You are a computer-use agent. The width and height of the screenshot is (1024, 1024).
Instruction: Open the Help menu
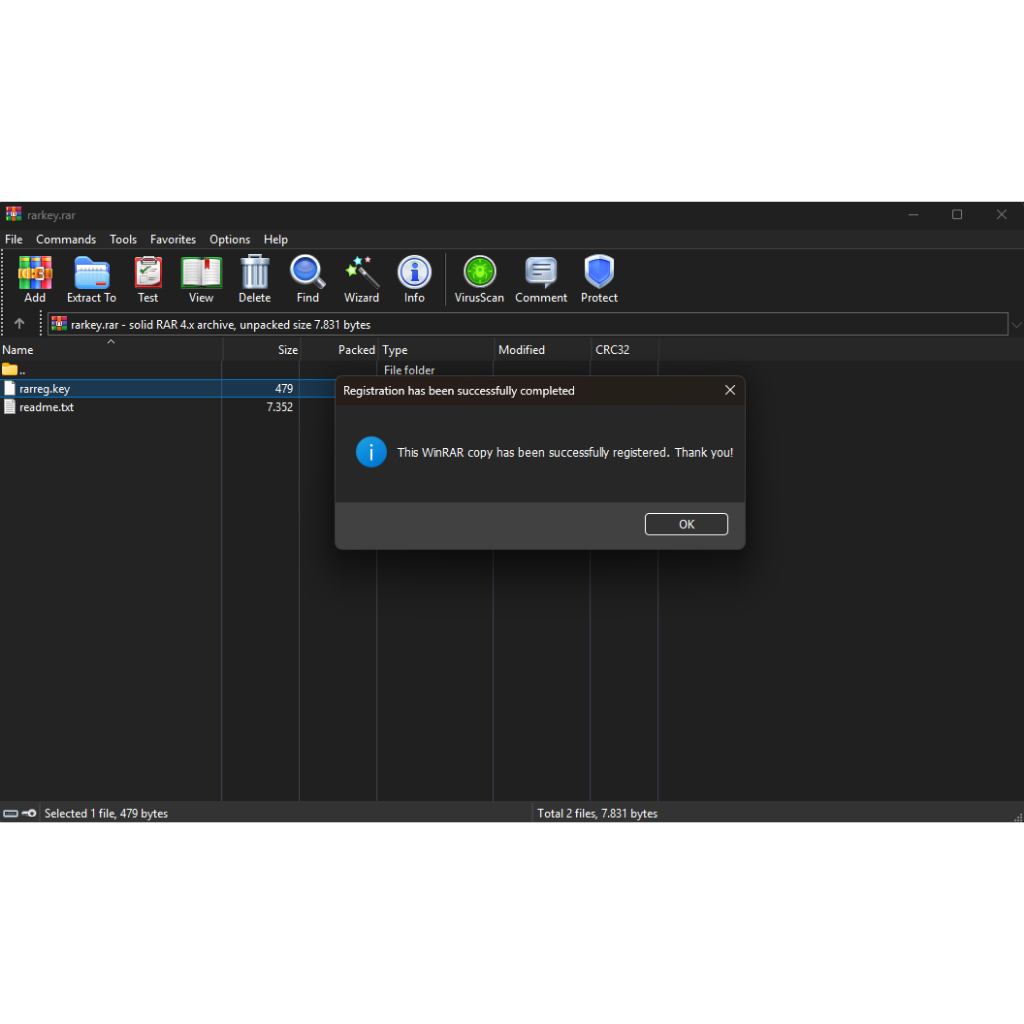(276, 240)
